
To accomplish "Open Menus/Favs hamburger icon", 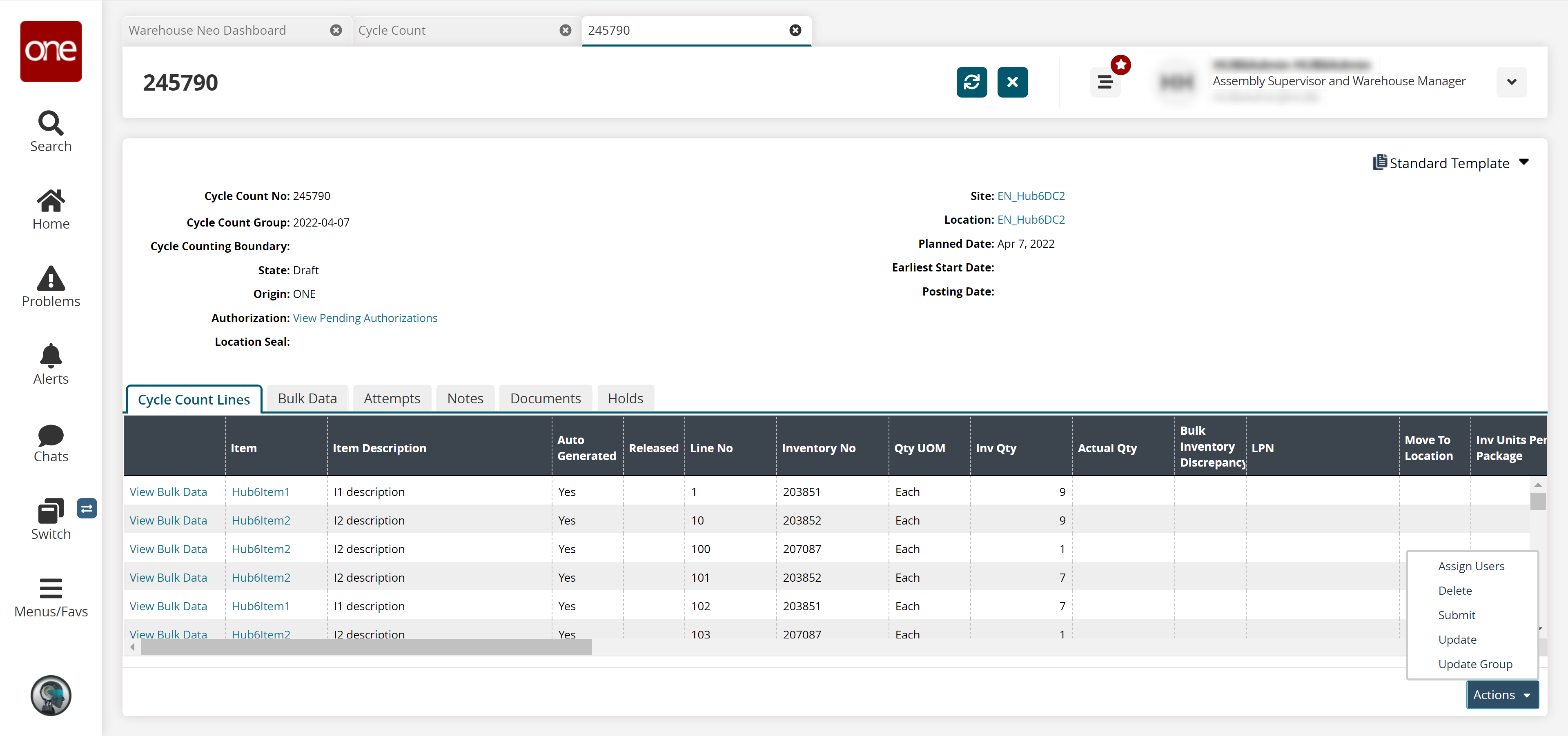I will click(x=51, y=588).
